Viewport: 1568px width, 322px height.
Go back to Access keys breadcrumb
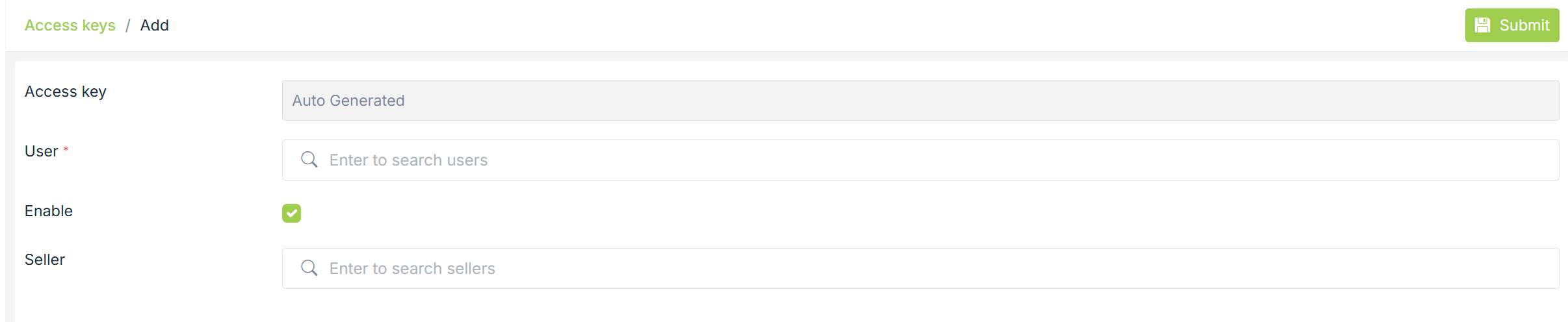(x=70, y=25)
